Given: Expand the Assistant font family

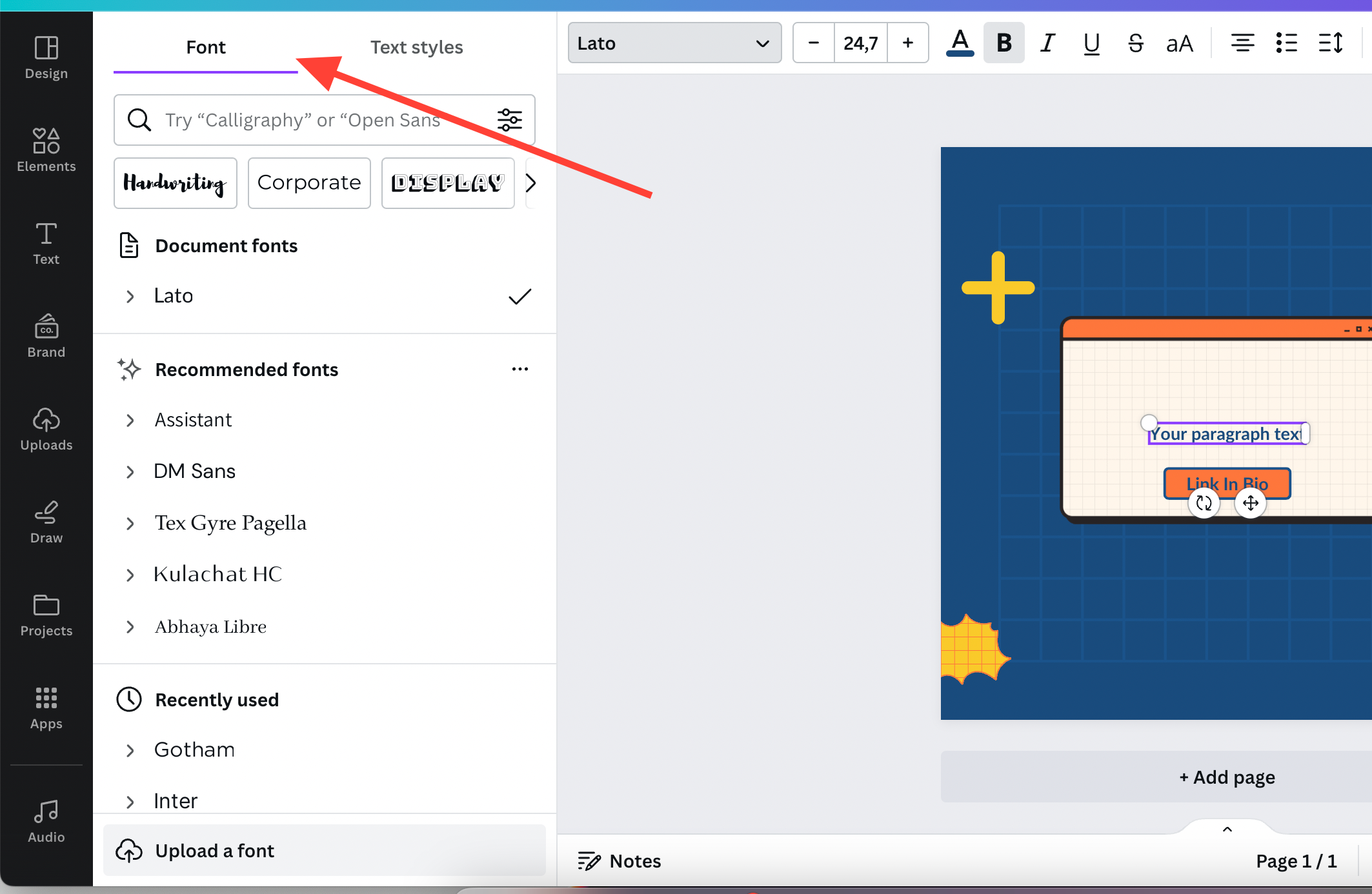Looking at the screenshot, I should click(130, 420).
